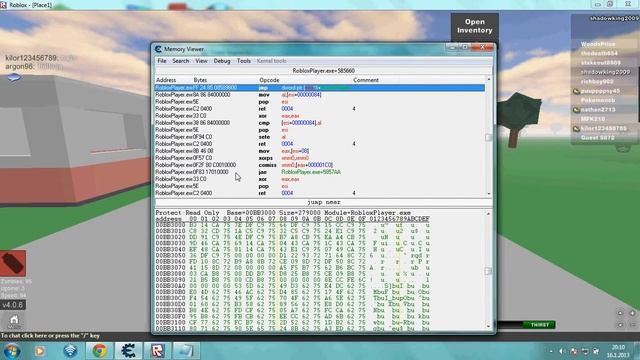Select the mov eax,[esi+08] instruction row
This screenshot has height=360, width=640.
[320, 151]
